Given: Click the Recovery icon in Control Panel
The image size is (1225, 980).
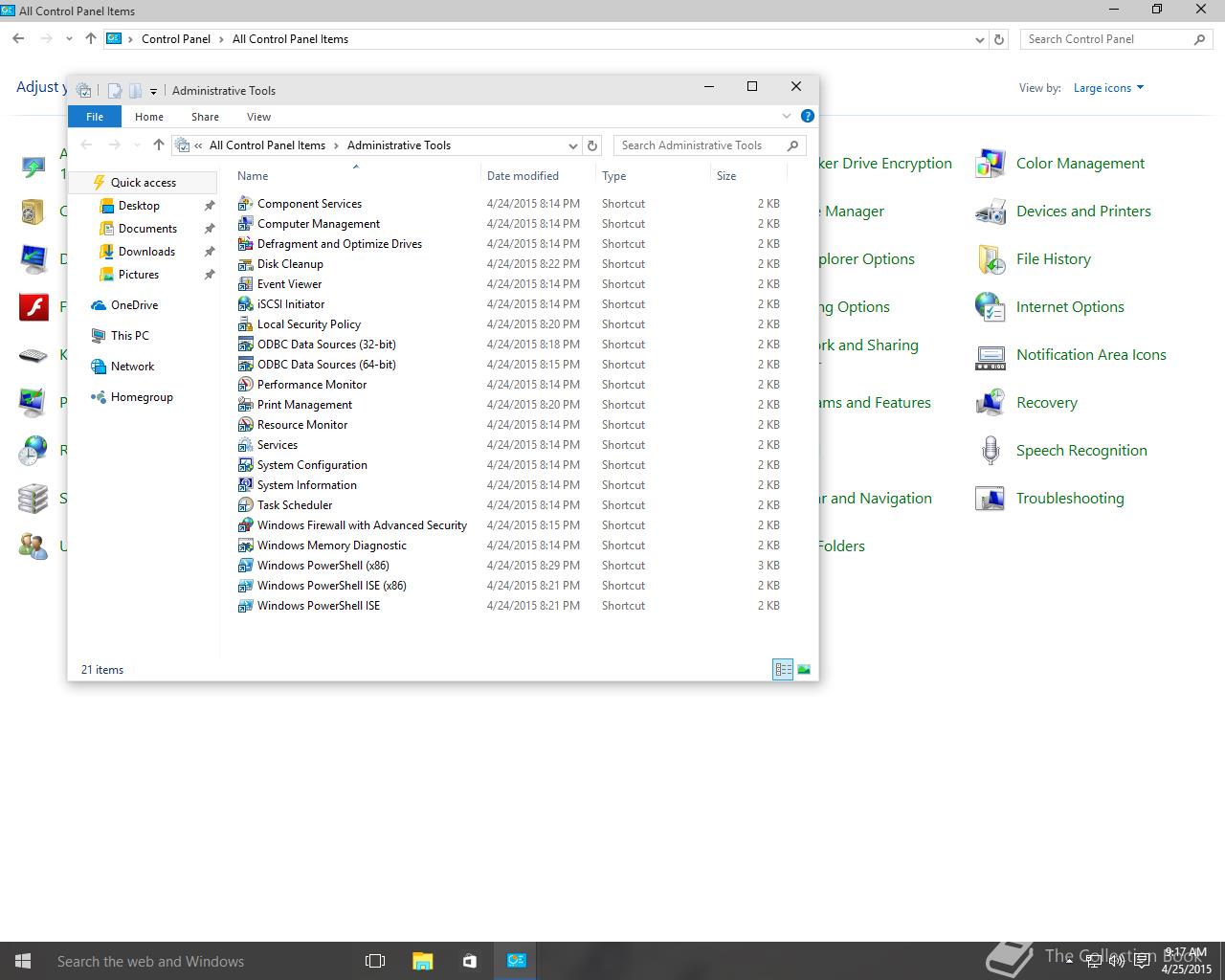Looking at the screenshot, I should tap(991, 403).
